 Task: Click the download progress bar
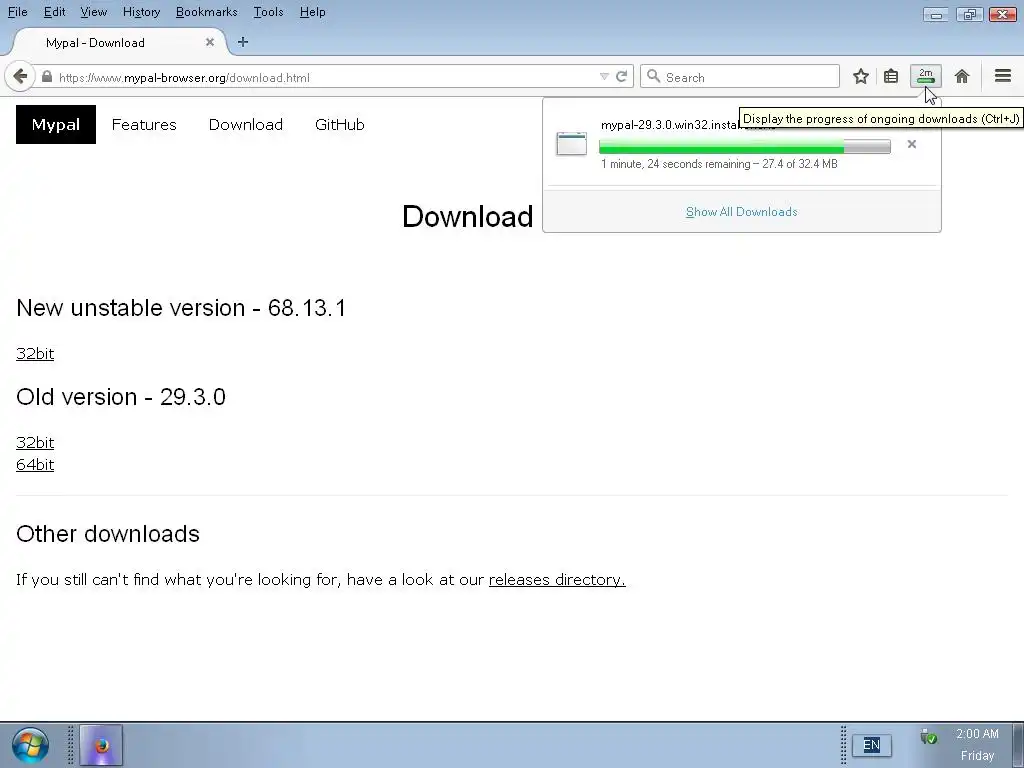(x=744, y=146)
